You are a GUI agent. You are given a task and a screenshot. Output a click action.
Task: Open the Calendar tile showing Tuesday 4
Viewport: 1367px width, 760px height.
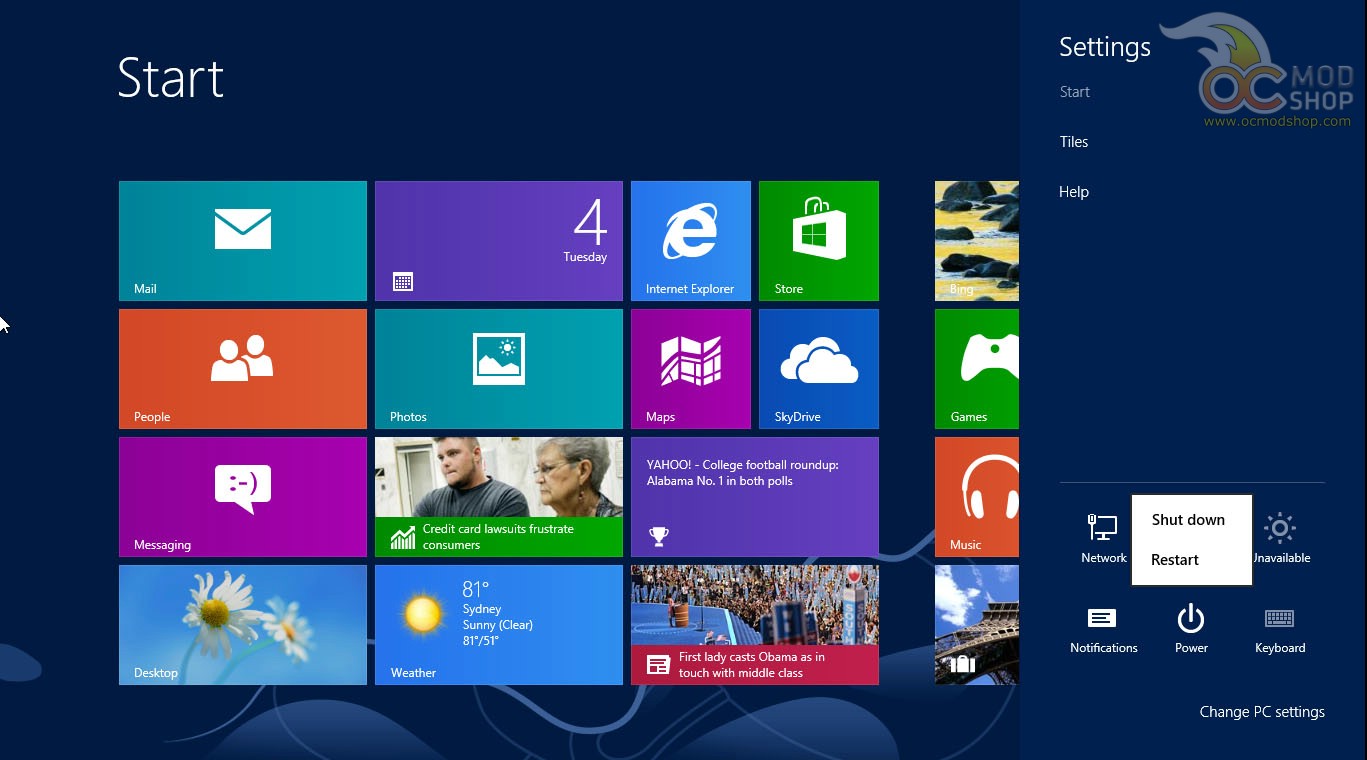click(x=499, y=241)
